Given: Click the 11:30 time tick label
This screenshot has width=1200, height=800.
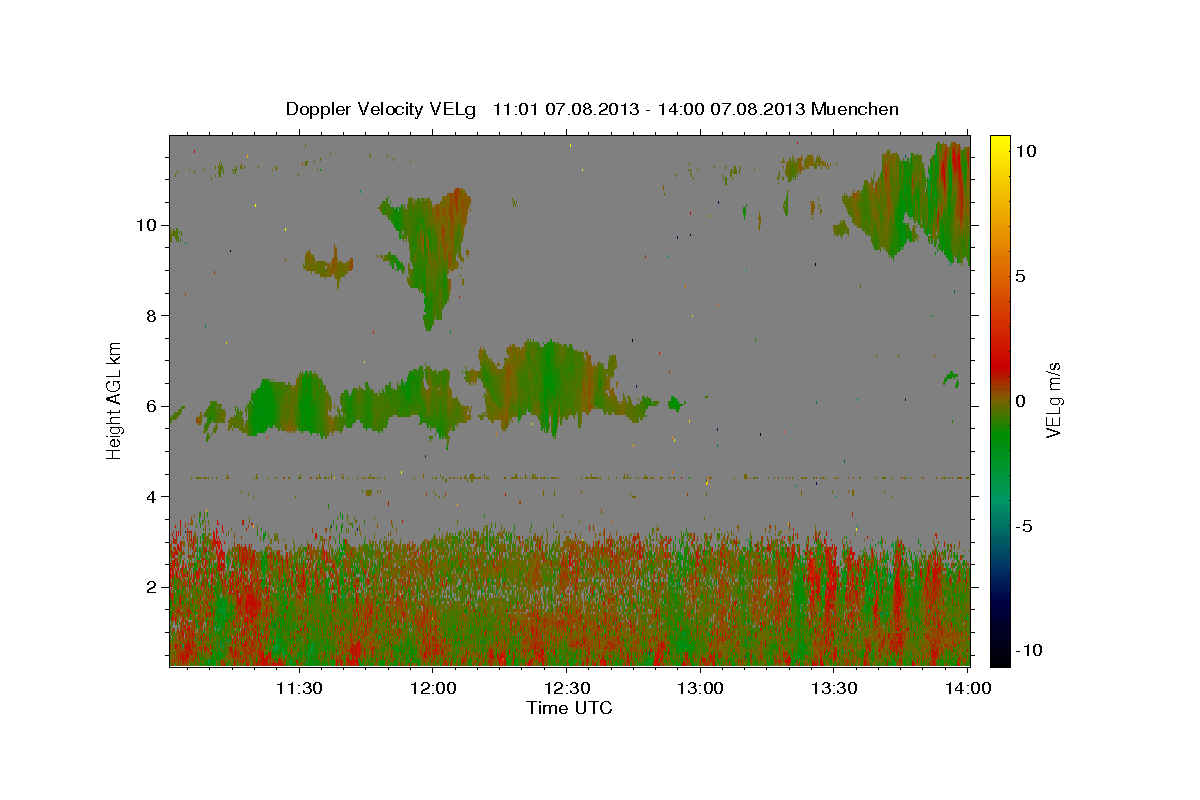Looking at the screenshot, I should (x=298, y=688).
